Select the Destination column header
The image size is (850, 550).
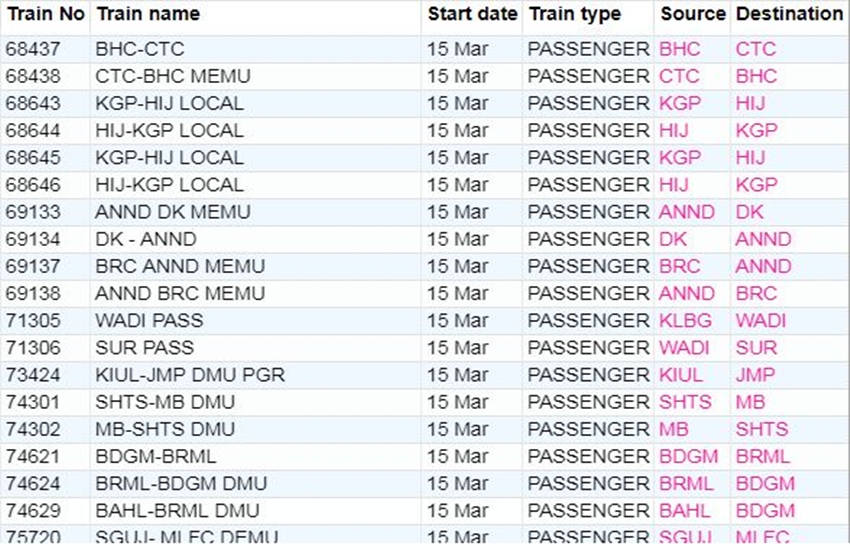(x=789, y=14)
